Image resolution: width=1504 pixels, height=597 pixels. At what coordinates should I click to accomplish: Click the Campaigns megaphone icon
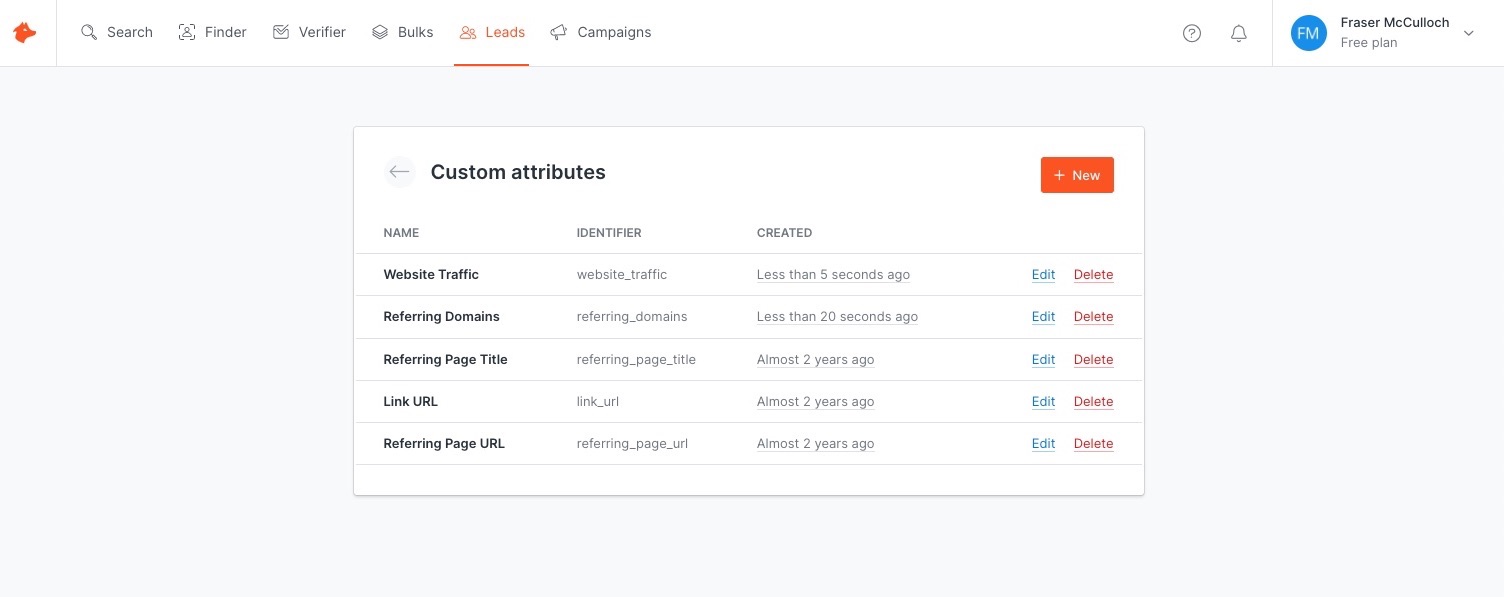pyautogui.click(x=559, y=32)
